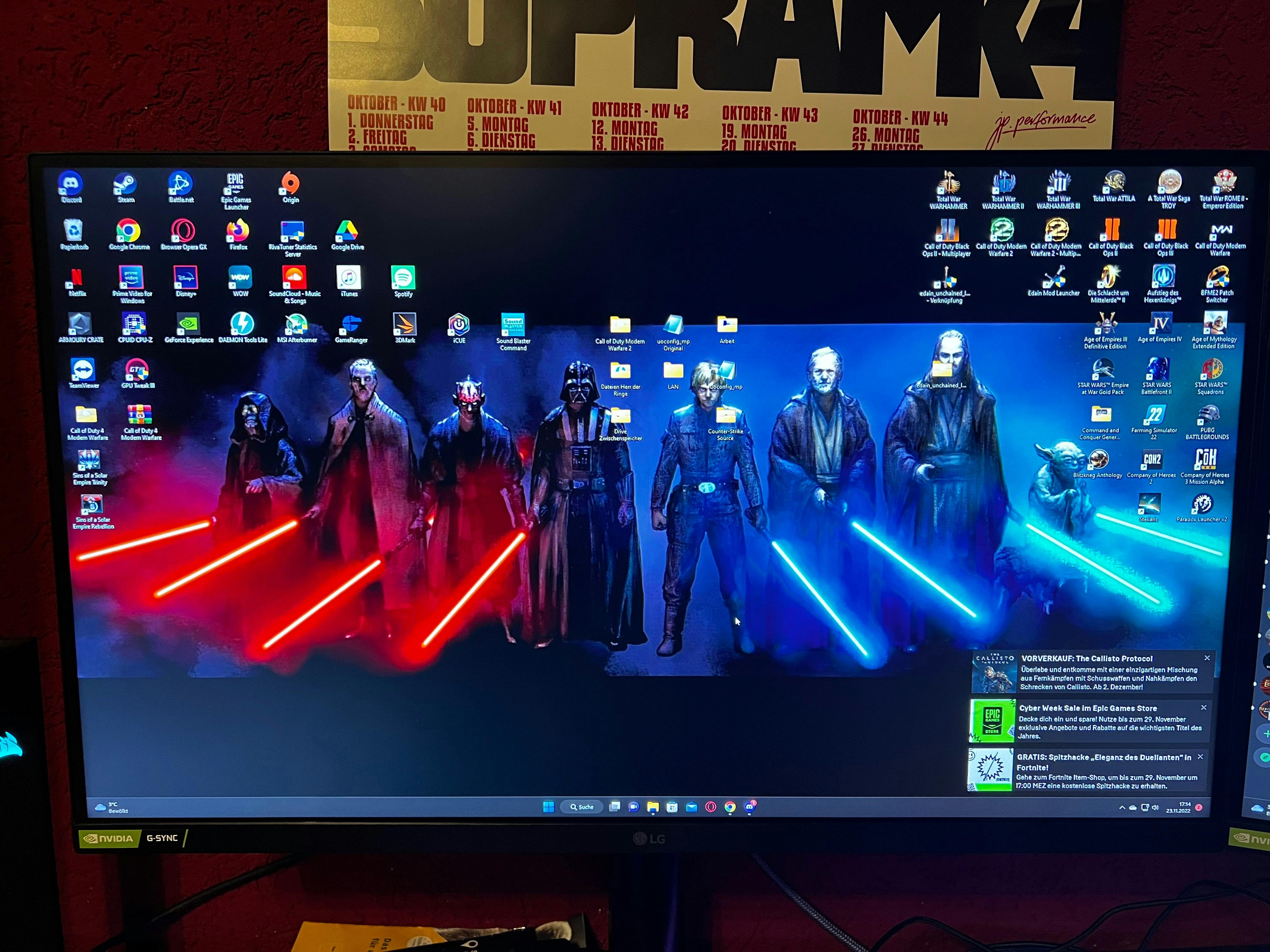Image resolution: width=1270 pixels, height=952 pixels.
Task: Open File Explorer from the taskbar
Action: 653,807
